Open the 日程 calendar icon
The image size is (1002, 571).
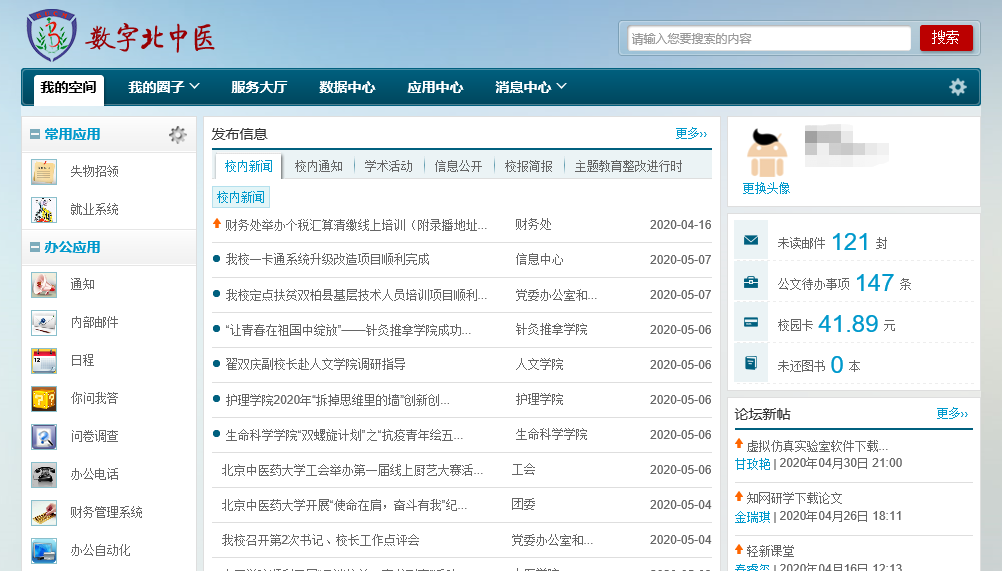point(44,361)
